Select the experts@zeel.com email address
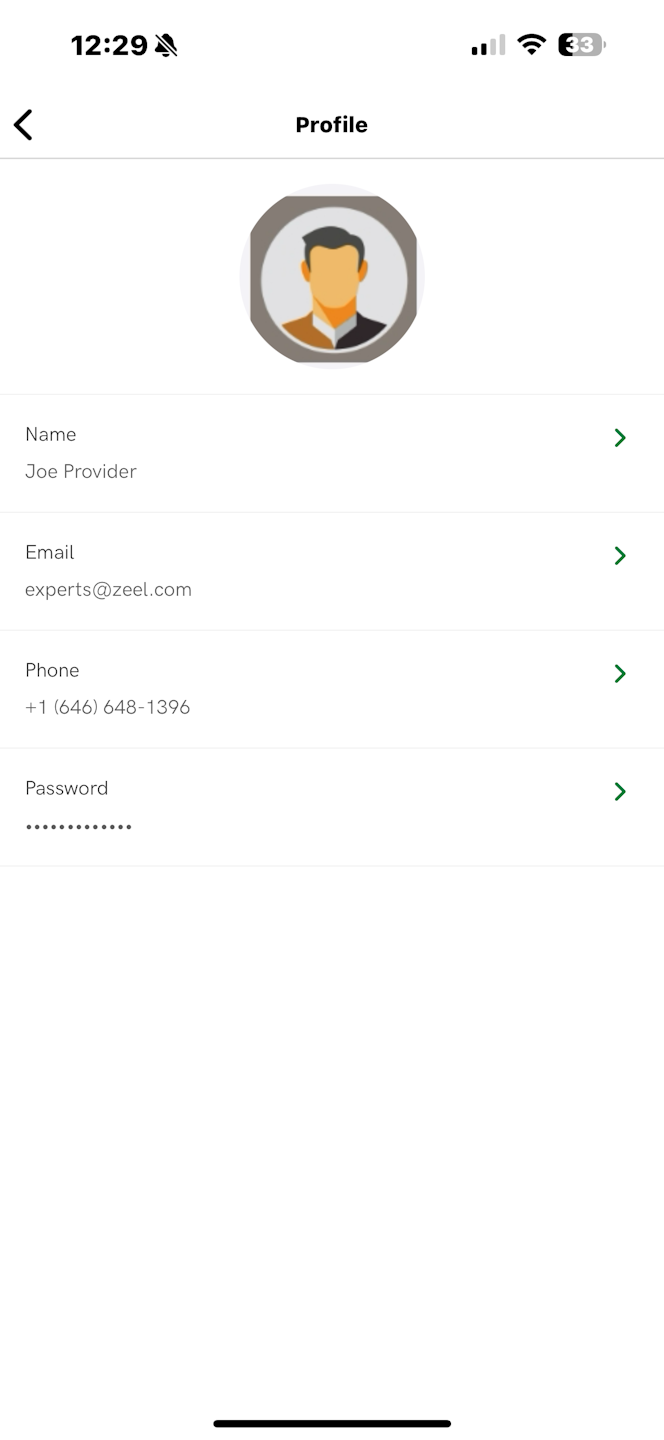This screenshot has height=1440, width=664. click(108, 590)
